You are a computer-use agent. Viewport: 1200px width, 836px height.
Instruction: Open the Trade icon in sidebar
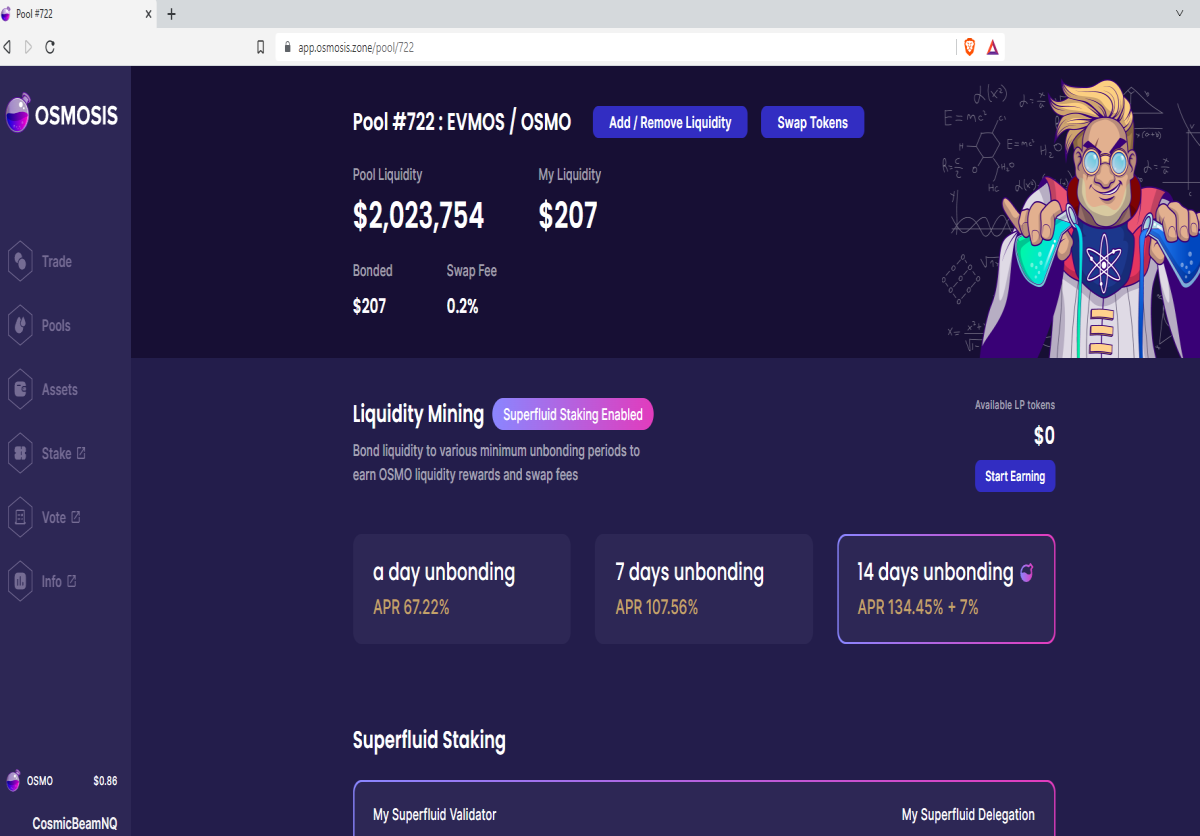(20, 261)
